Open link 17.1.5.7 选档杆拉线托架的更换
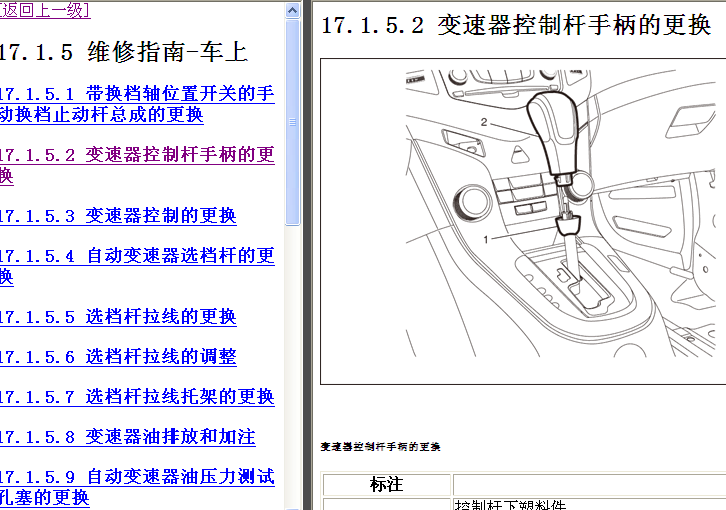 (x=137, y=397)
